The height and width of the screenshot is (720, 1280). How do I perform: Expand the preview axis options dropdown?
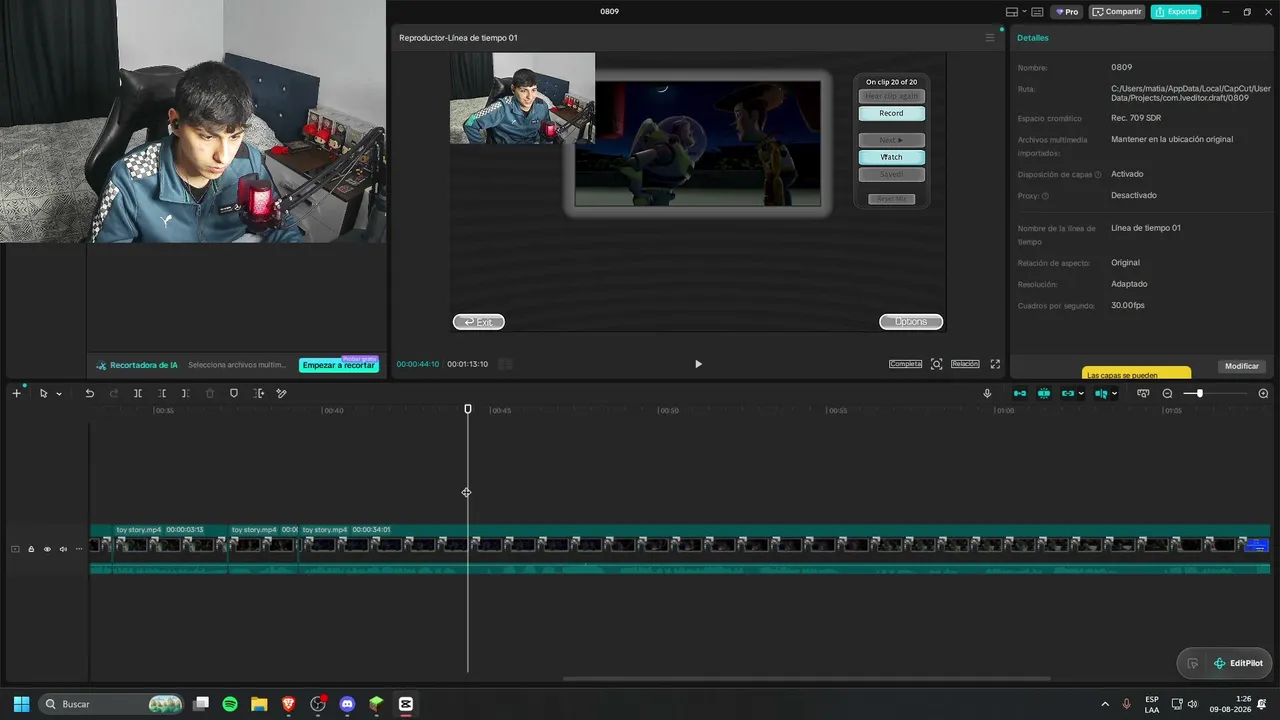coord(1114,394)
